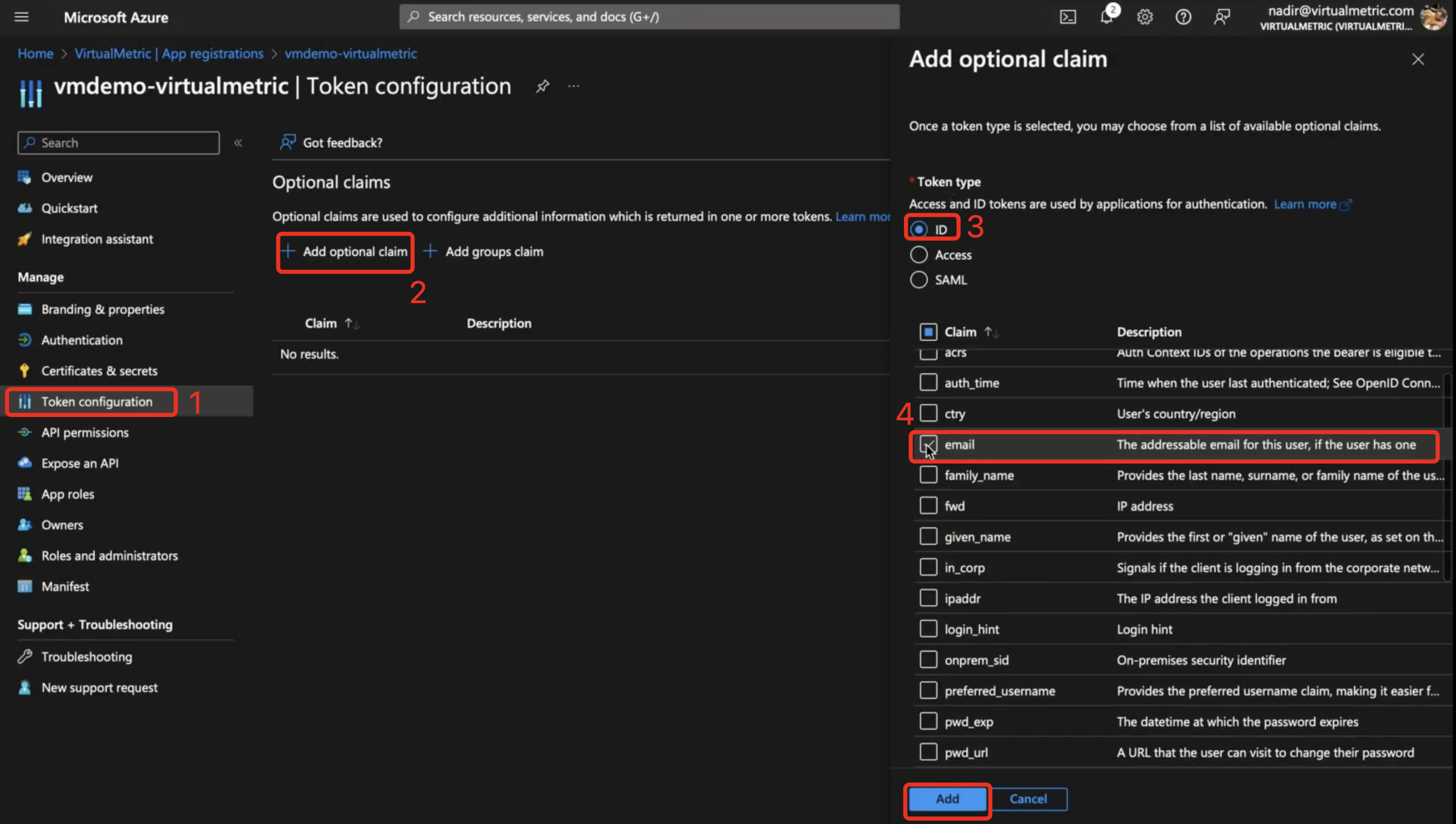Screen dimensions: 1456x824
Task: Open the more options ellipsis
Action: coord(574,86)
